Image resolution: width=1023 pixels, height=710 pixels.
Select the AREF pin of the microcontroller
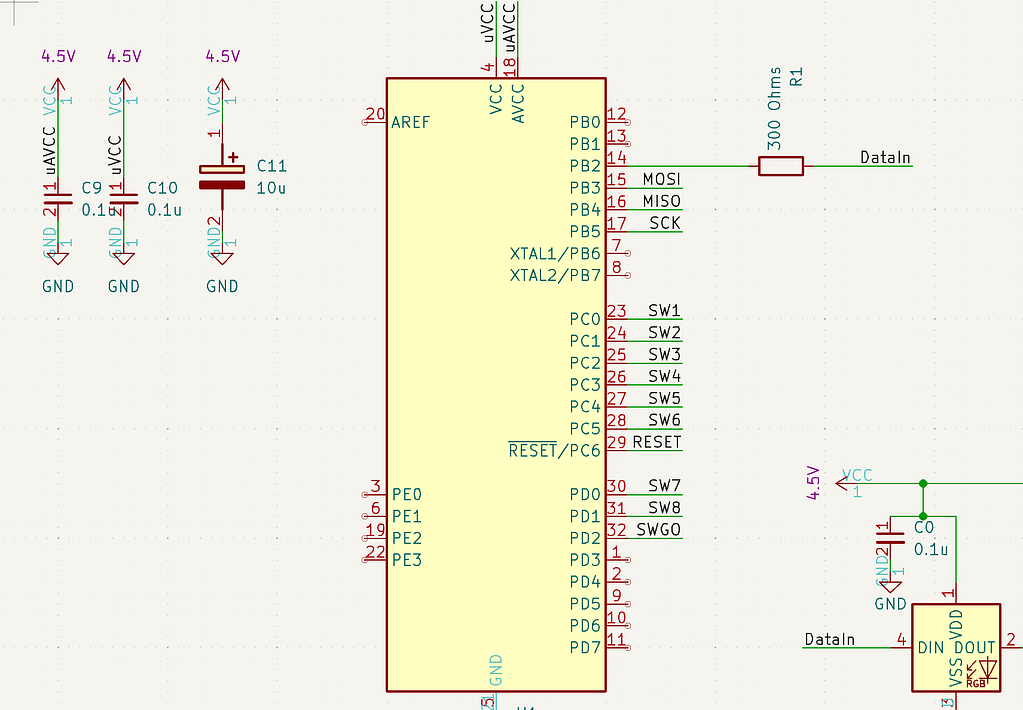click(x=411, y=122)
